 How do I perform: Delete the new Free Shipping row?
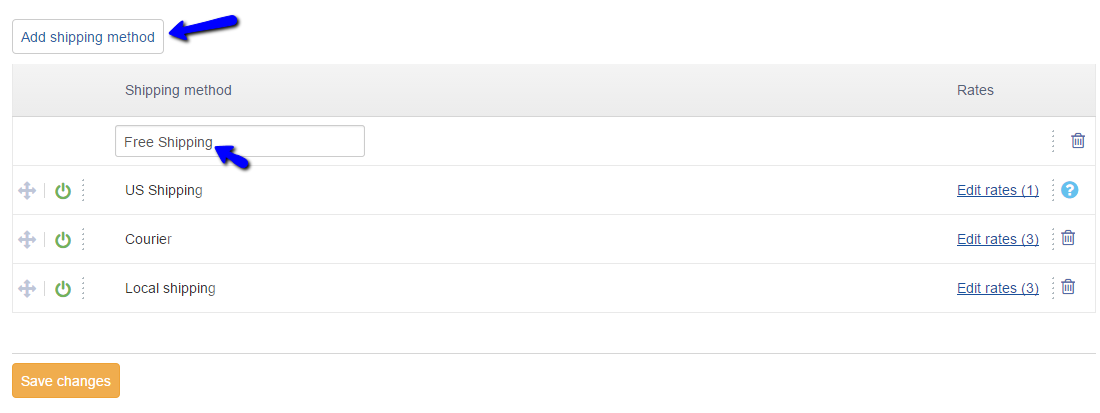[1078, 141]
